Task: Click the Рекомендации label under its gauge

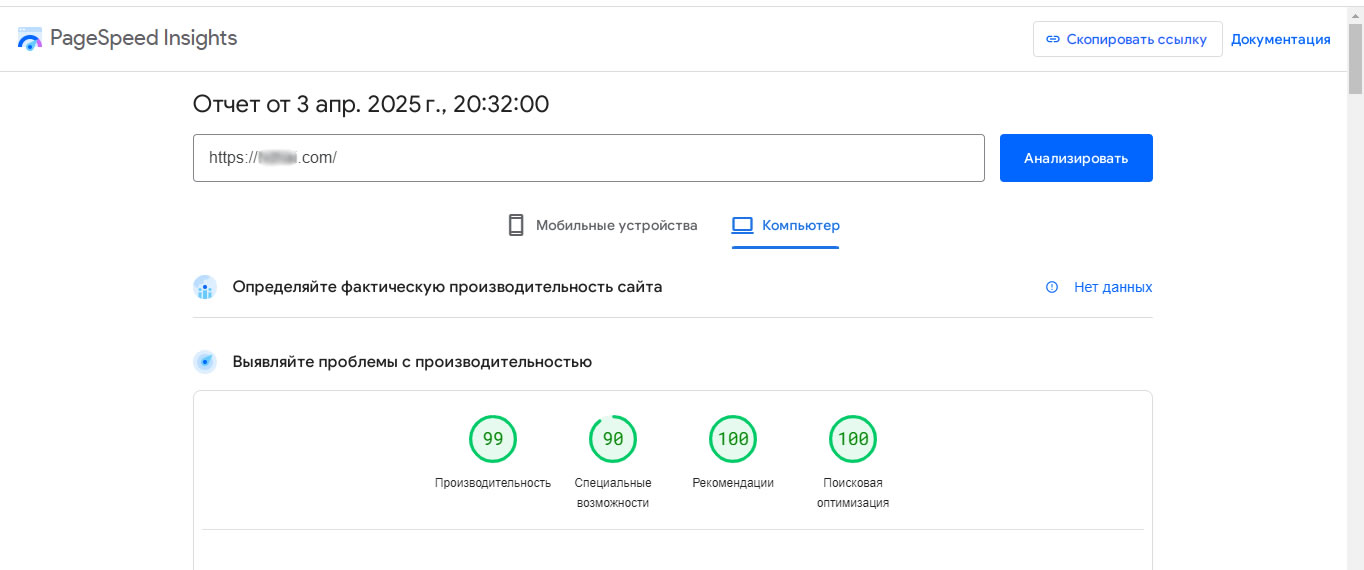Action: [x=733, y=483]
